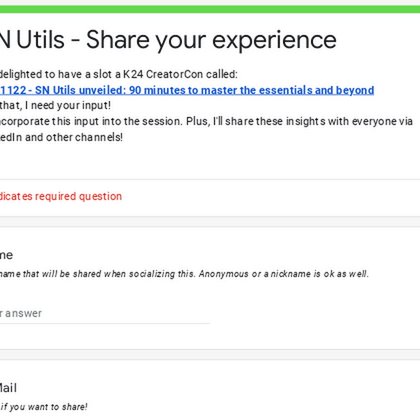Select the Name question heading

6,255
